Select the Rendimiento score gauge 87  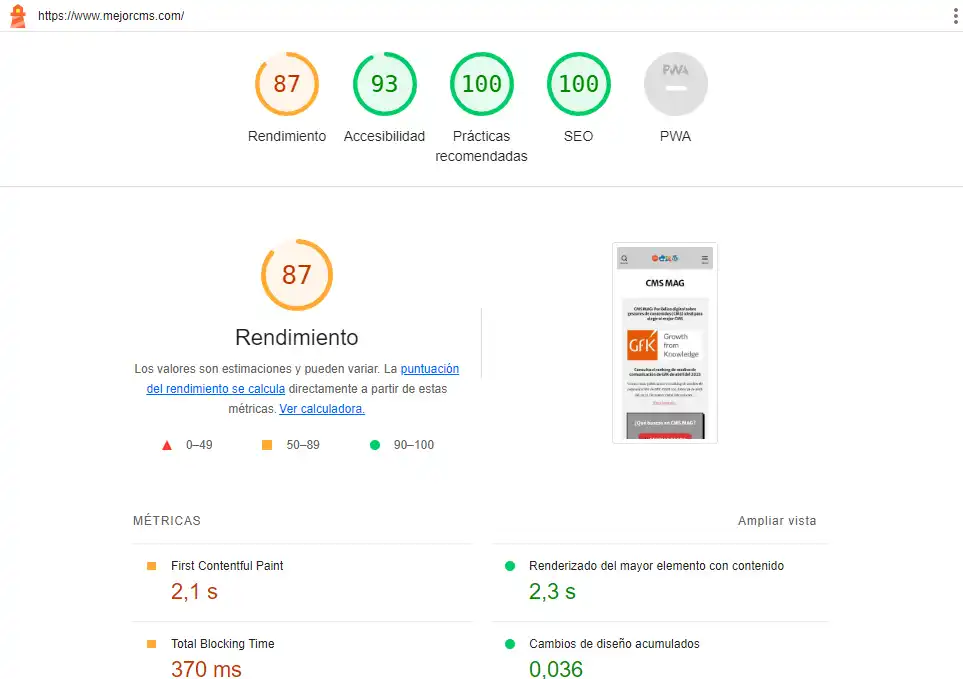pyautogui.click(x=287, y=84)
